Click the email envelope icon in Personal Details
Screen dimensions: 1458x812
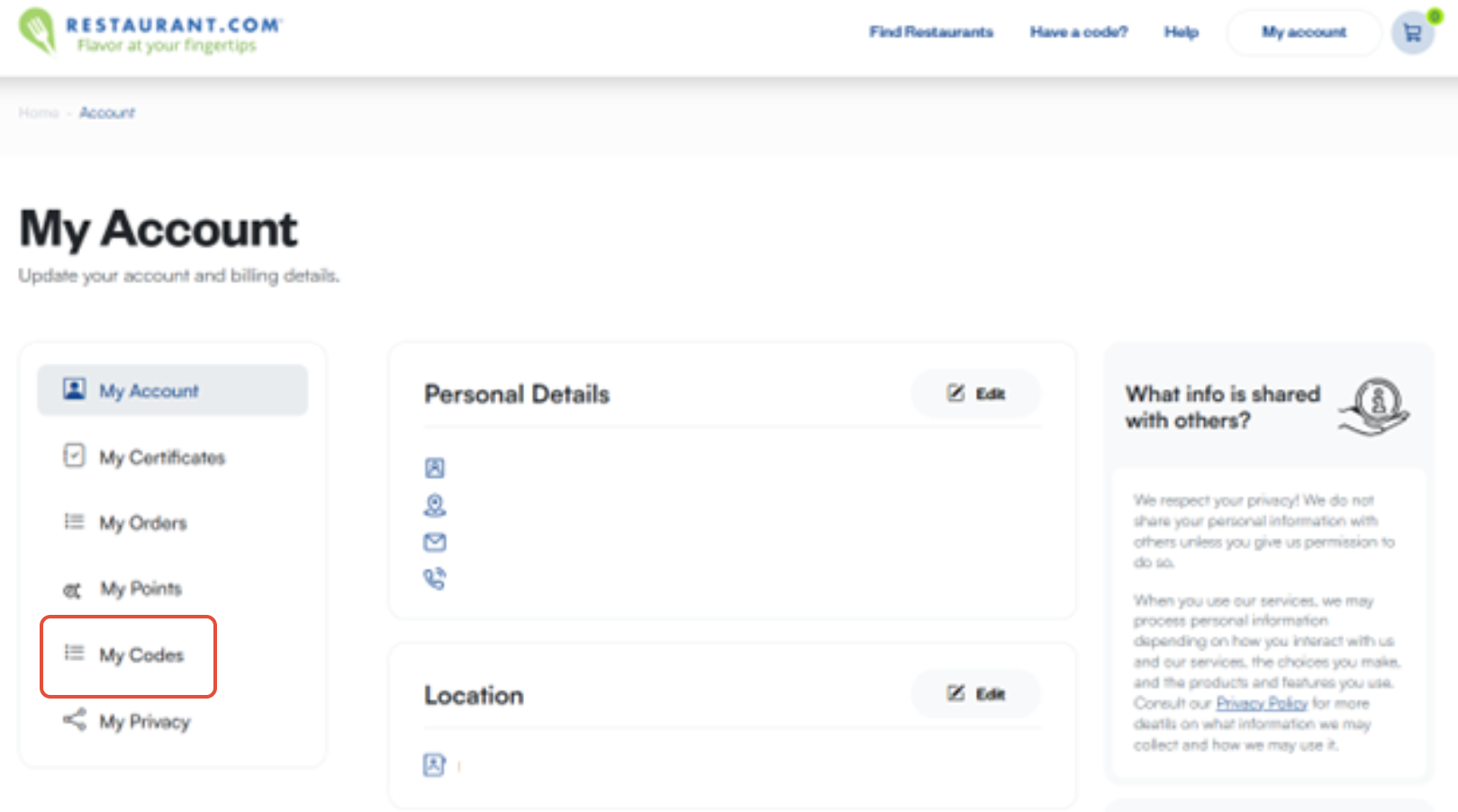click(x=435, y=542)
